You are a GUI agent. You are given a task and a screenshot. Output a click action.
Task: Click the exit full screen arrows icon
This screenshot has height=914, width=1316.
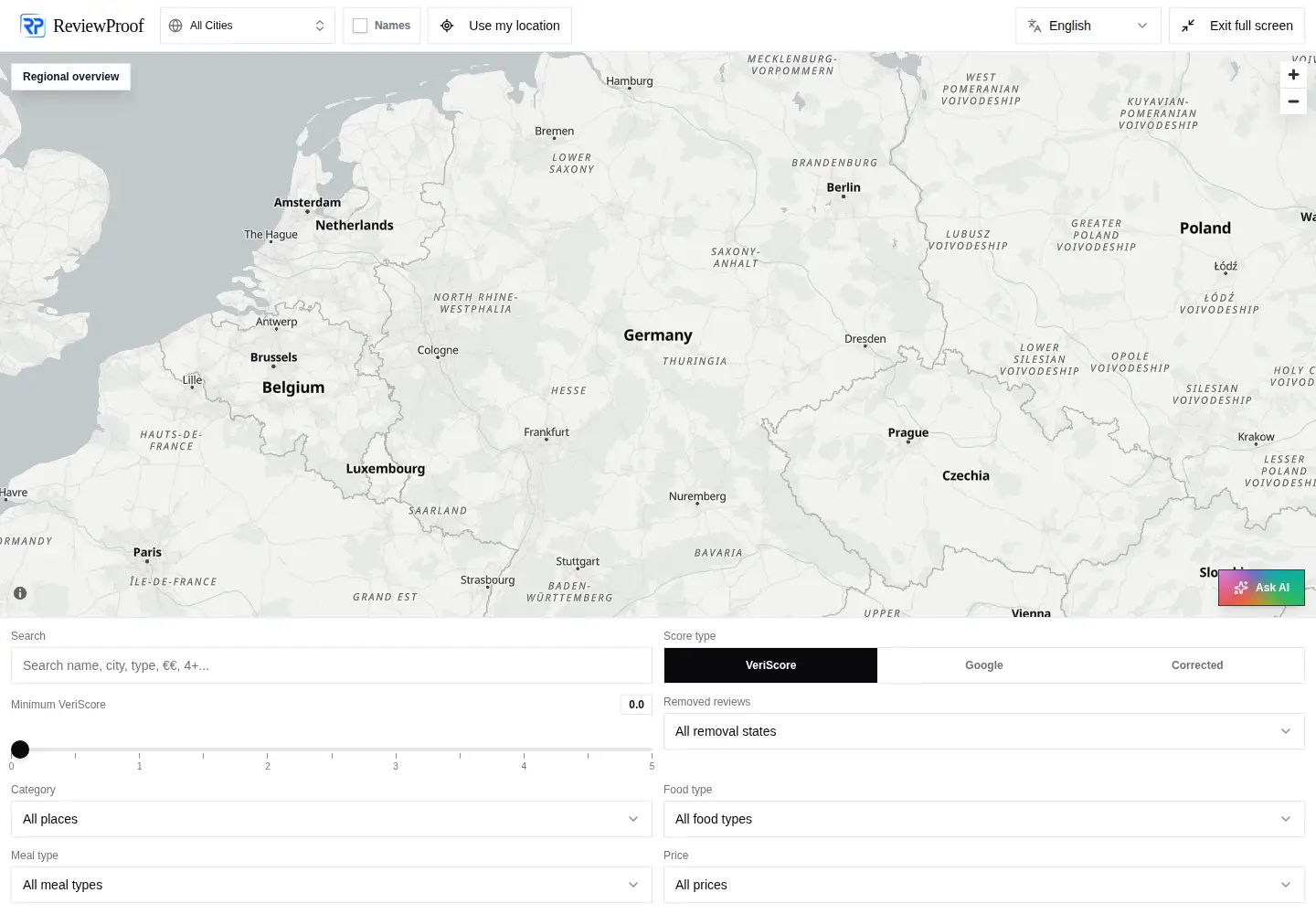[x=1188, y=26]
